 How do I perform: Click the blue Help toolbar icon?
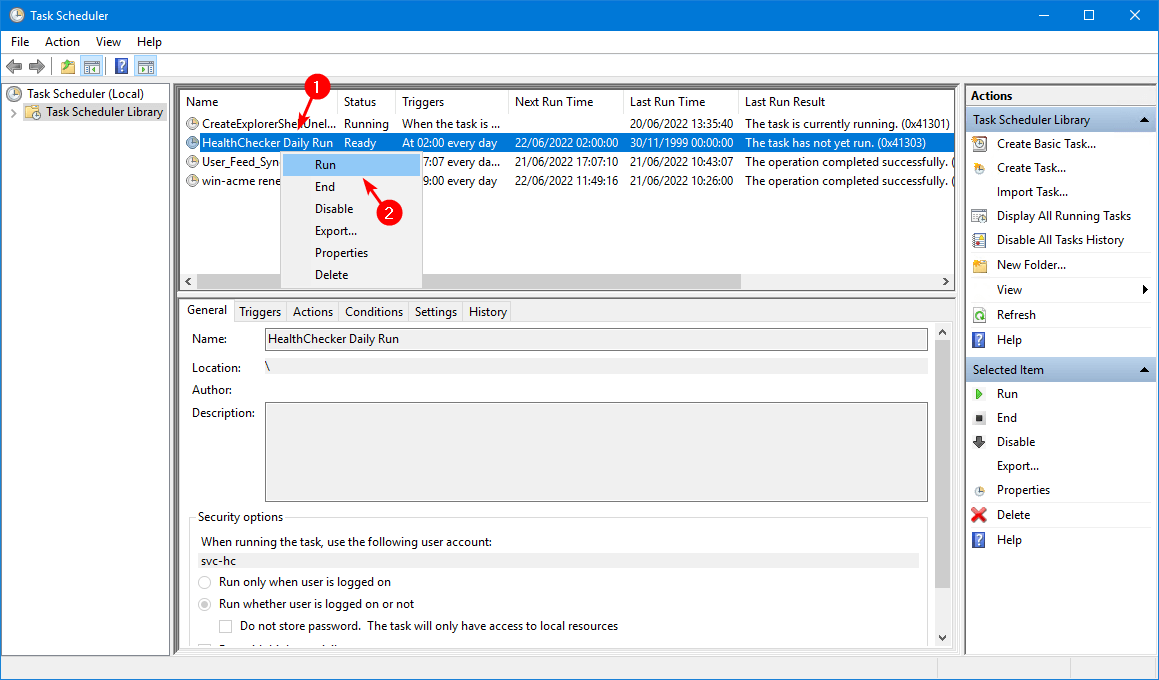122,67
